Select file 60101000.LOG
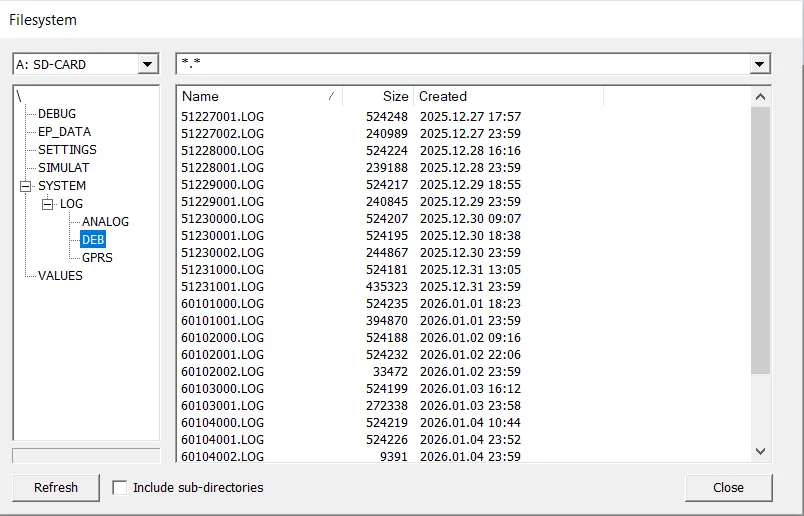 [x=223, y=303]
